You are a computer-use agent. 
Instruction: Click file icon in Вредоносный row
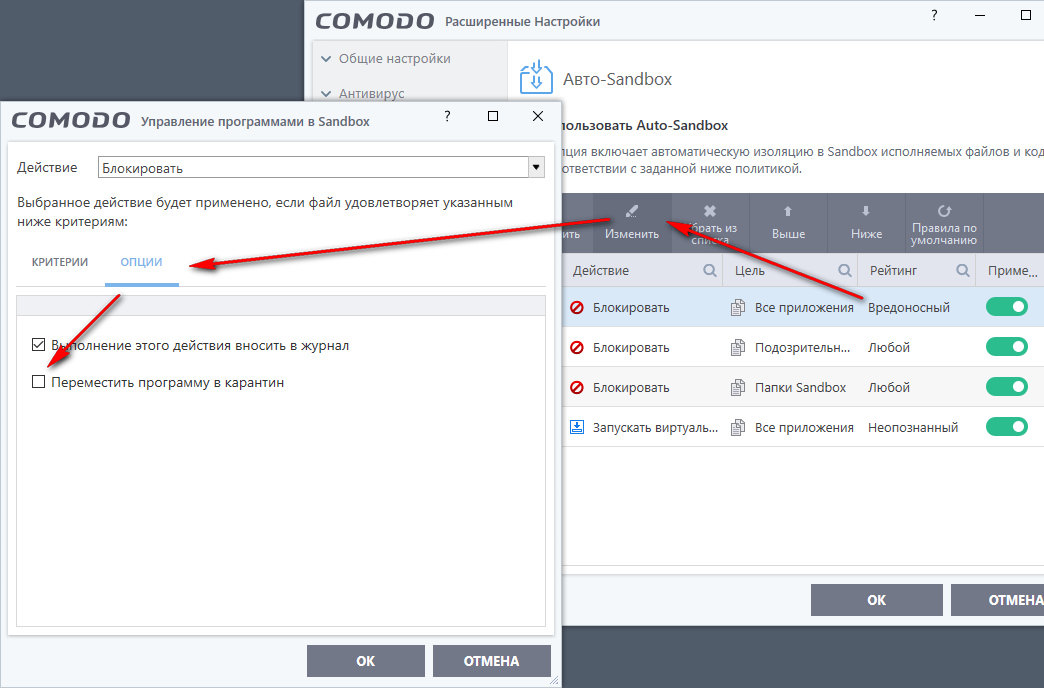738,307
